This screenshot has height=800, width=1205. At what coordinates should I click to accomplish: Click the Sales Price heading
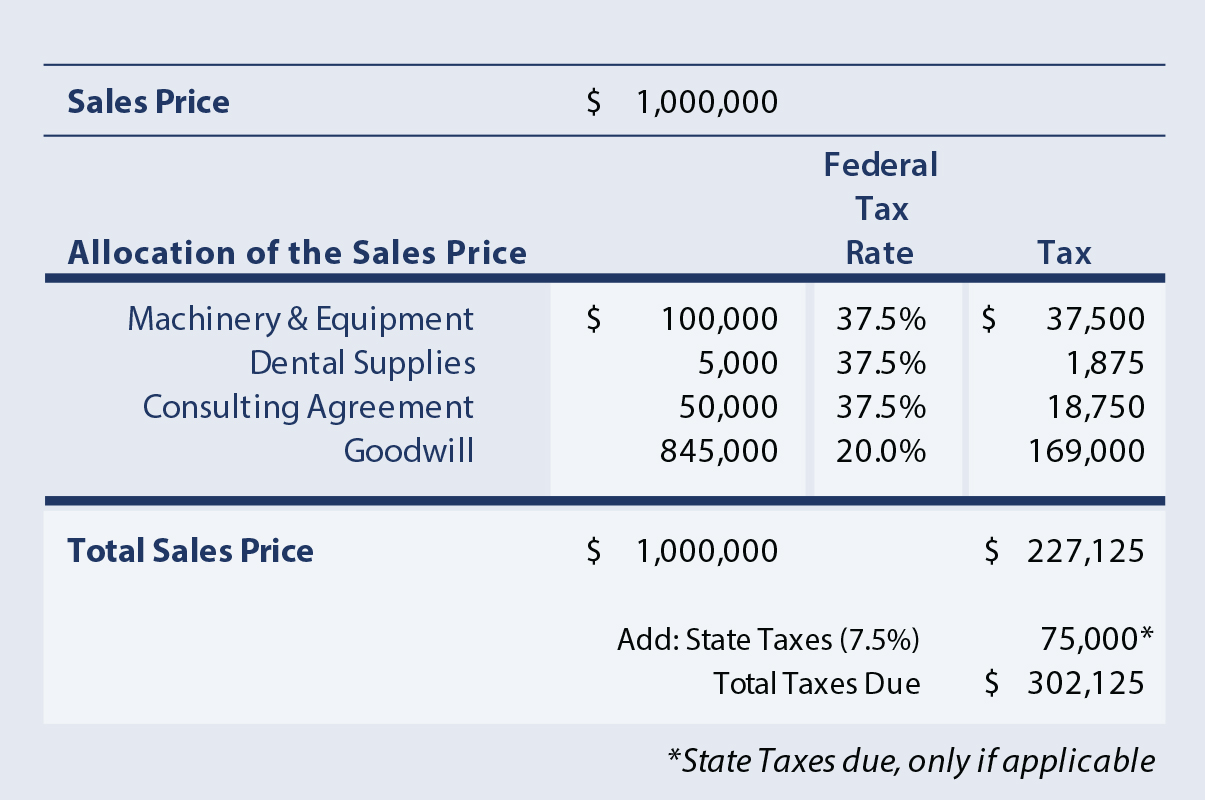[148, 102]
